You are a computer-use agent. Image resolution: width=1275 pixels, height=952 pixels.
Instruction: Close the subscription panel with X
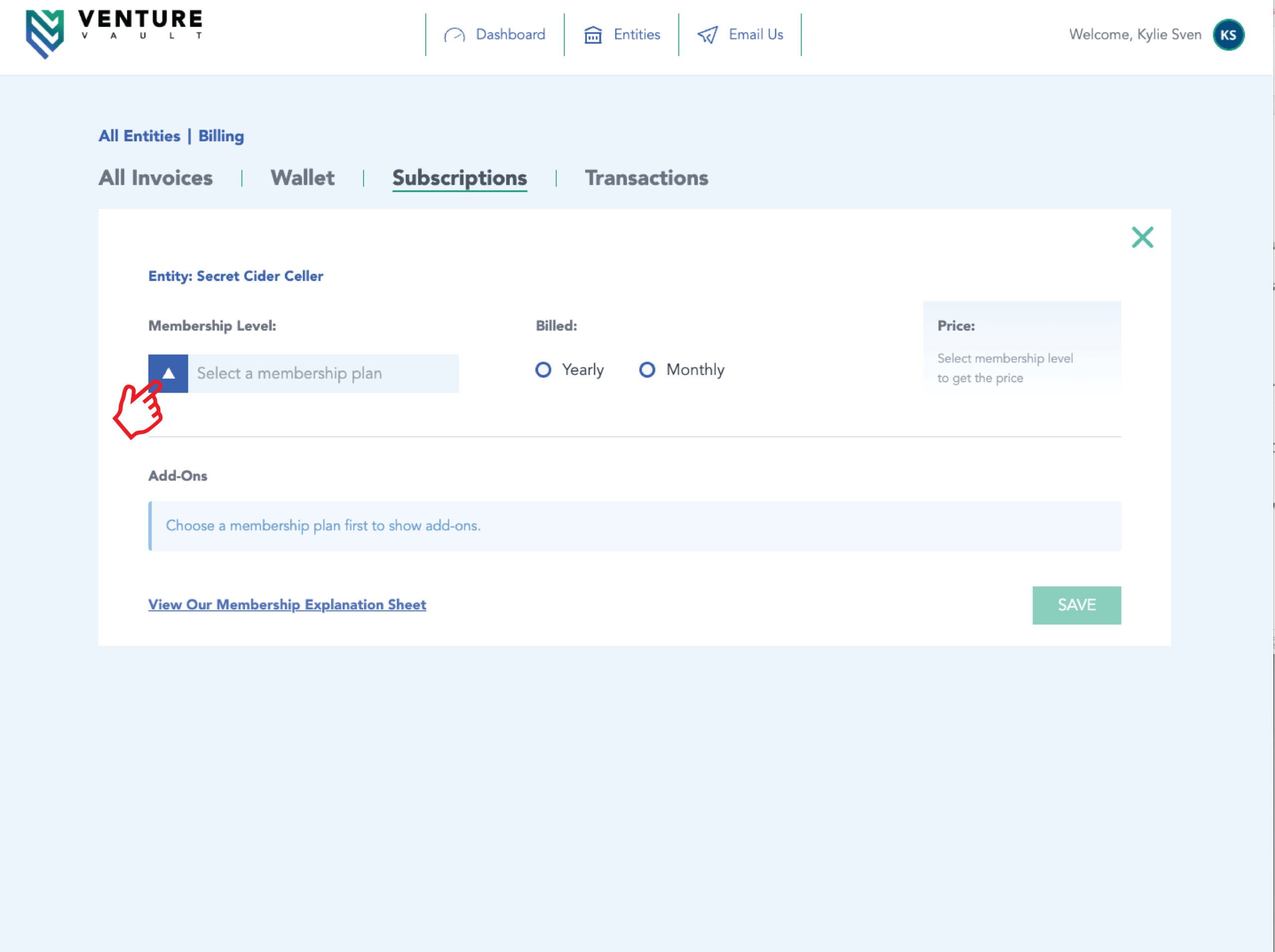pos(1142,238)
